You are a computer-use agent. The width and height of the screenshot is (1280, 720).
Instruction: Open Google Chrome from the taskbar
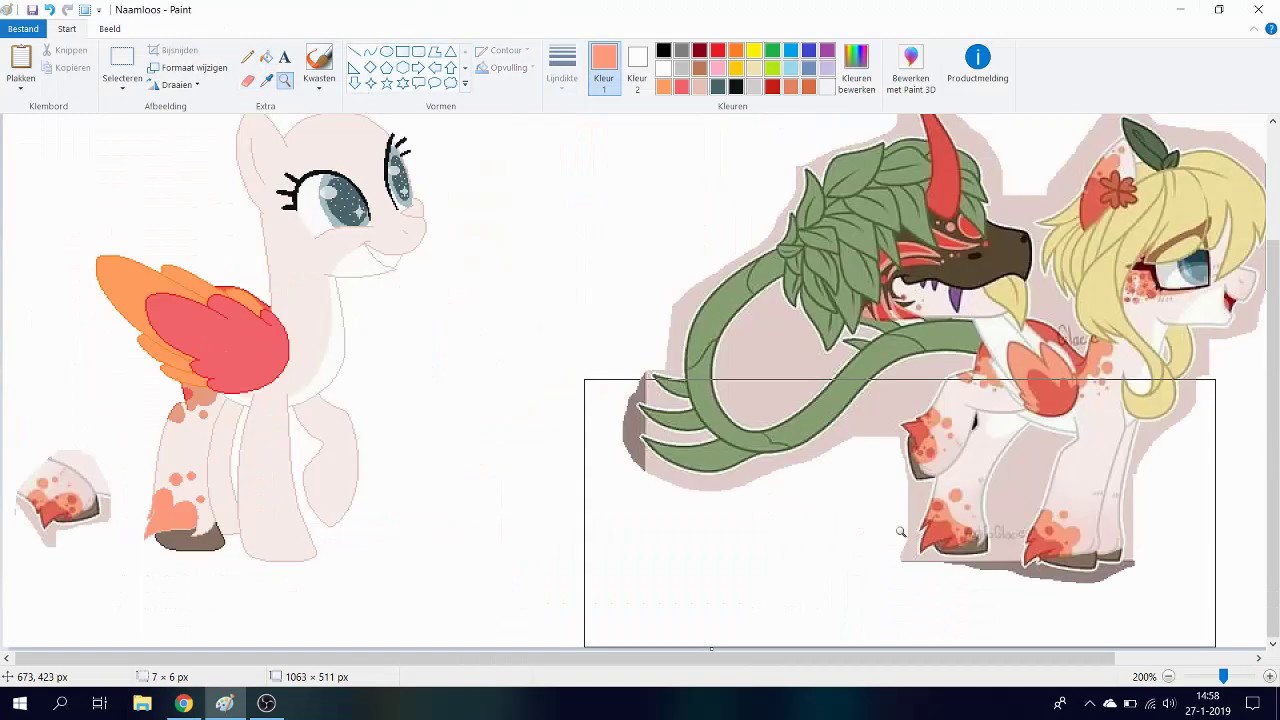click(183, 704)
